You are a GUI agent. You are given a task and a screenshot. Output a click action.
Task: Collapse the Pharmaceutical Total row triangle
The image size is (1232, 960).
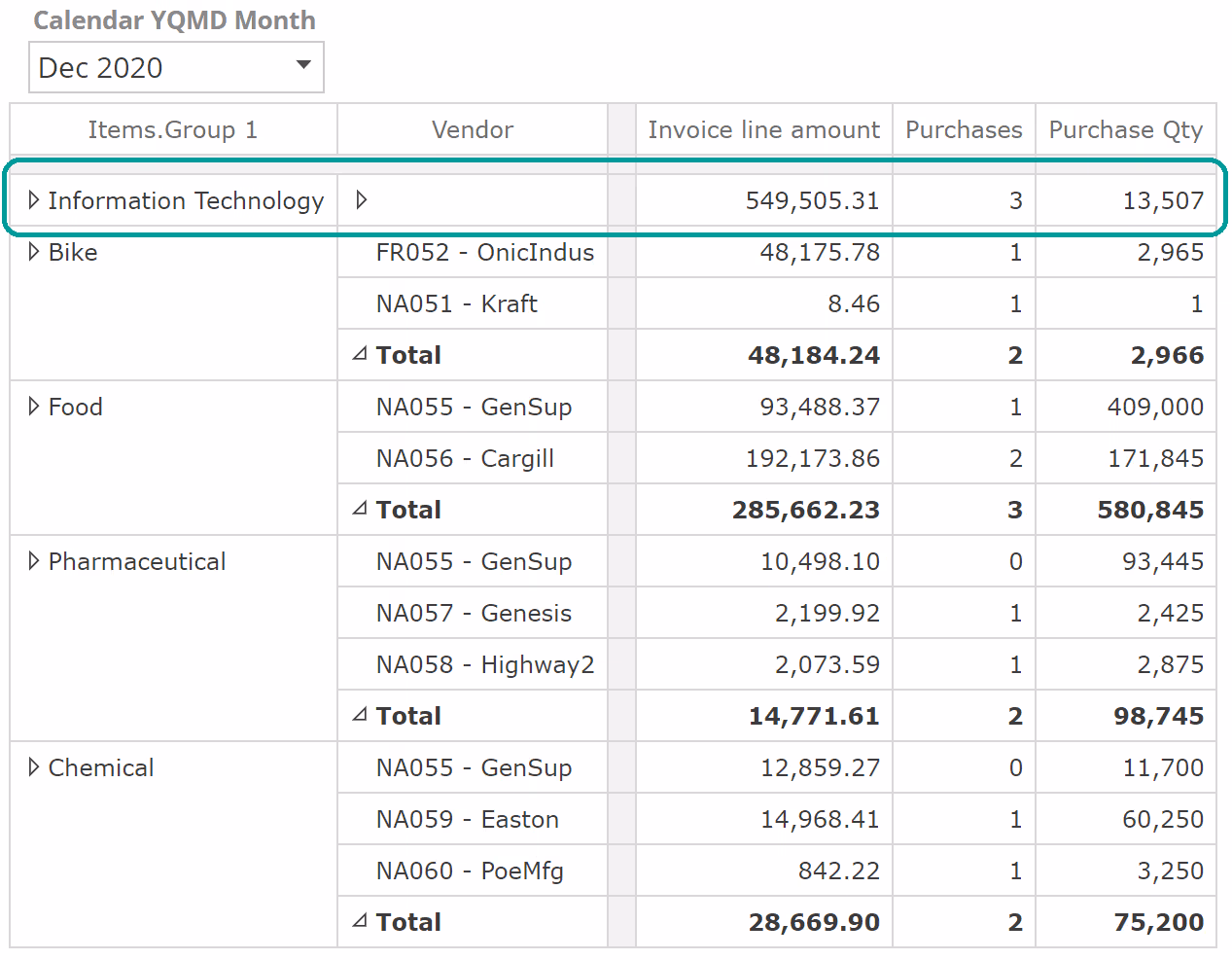pos(360,715)
